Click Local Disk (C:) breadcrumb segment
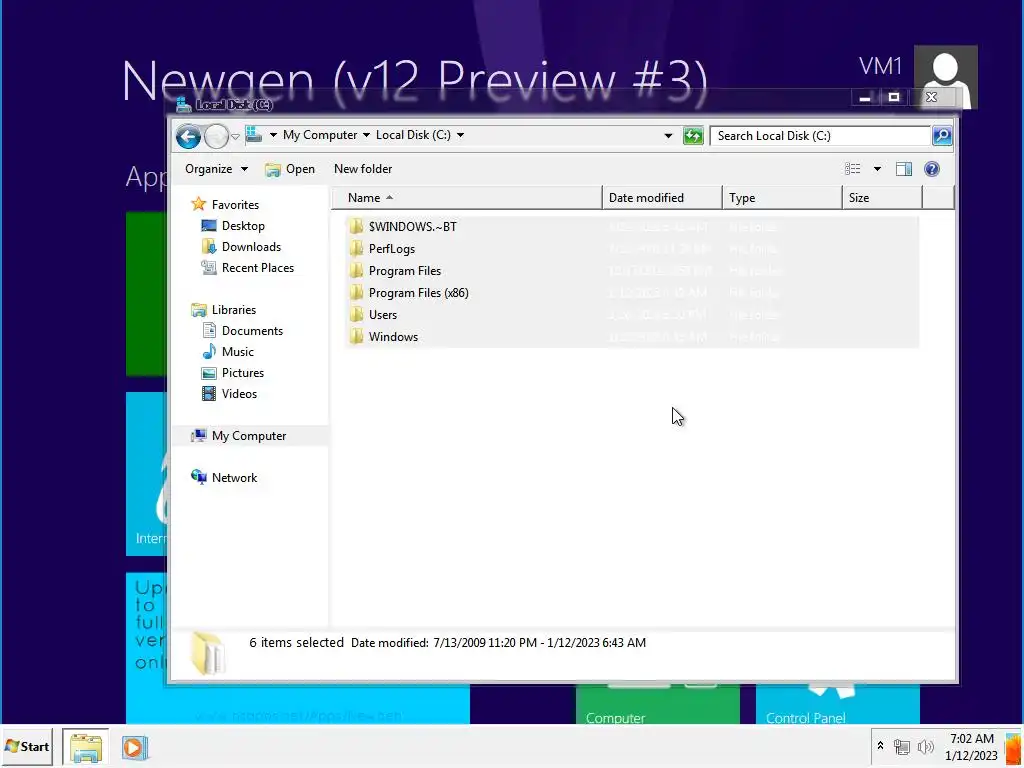 tap(413, 135)
